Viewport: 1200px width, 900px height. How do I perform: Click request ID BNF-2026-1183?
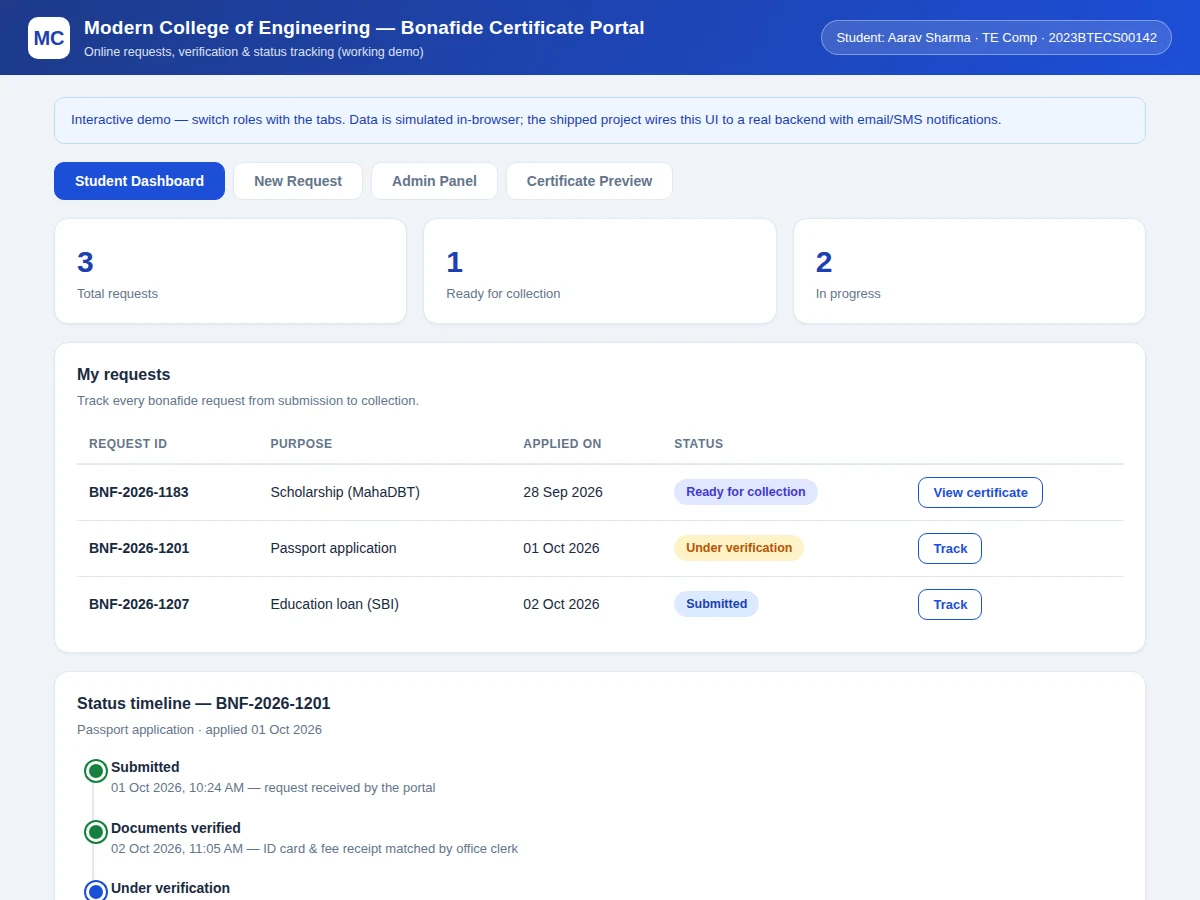tap(139, 492)
